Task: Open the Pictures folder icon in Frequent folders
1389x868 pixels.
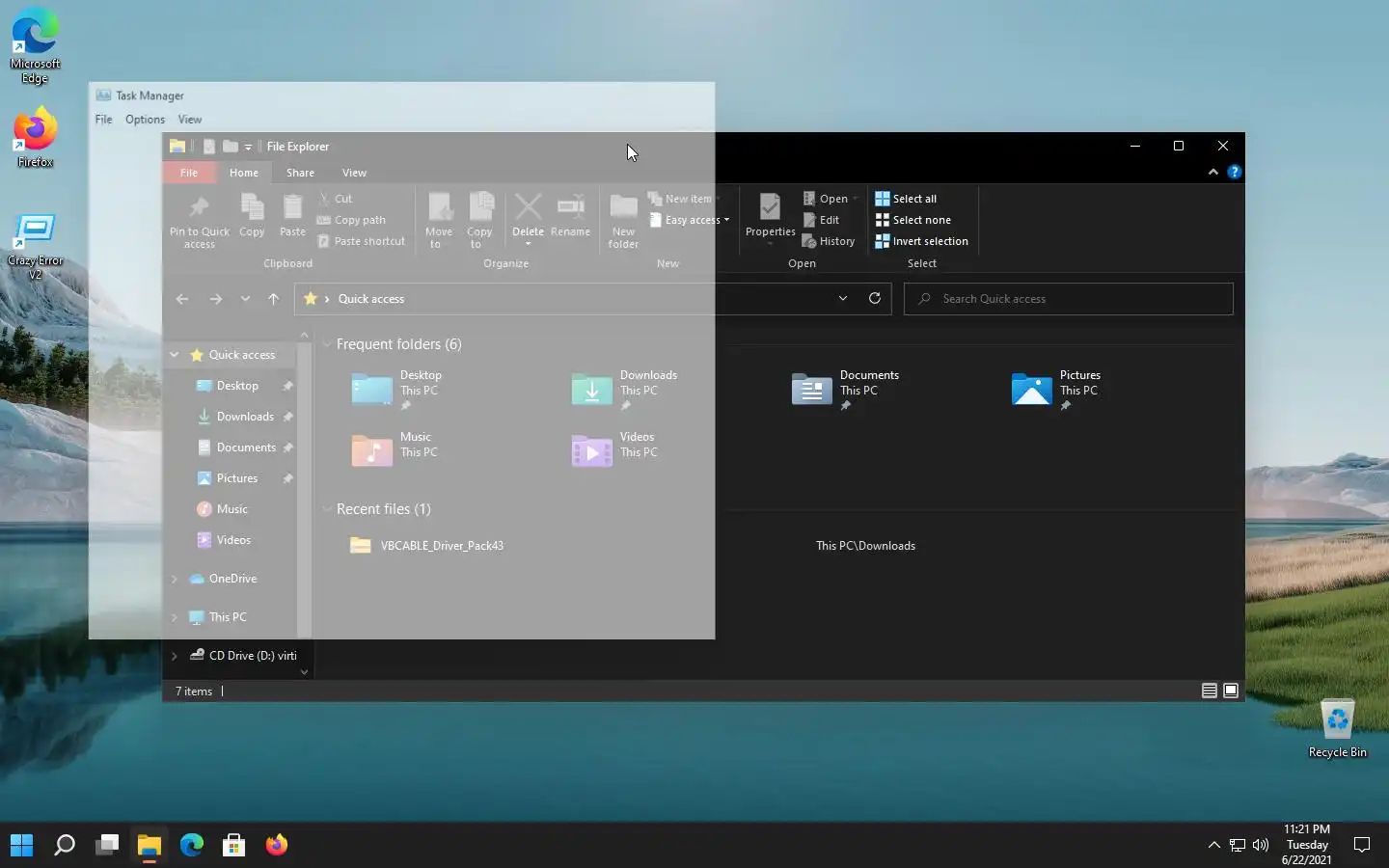Action: click(x=1031, y=390)
